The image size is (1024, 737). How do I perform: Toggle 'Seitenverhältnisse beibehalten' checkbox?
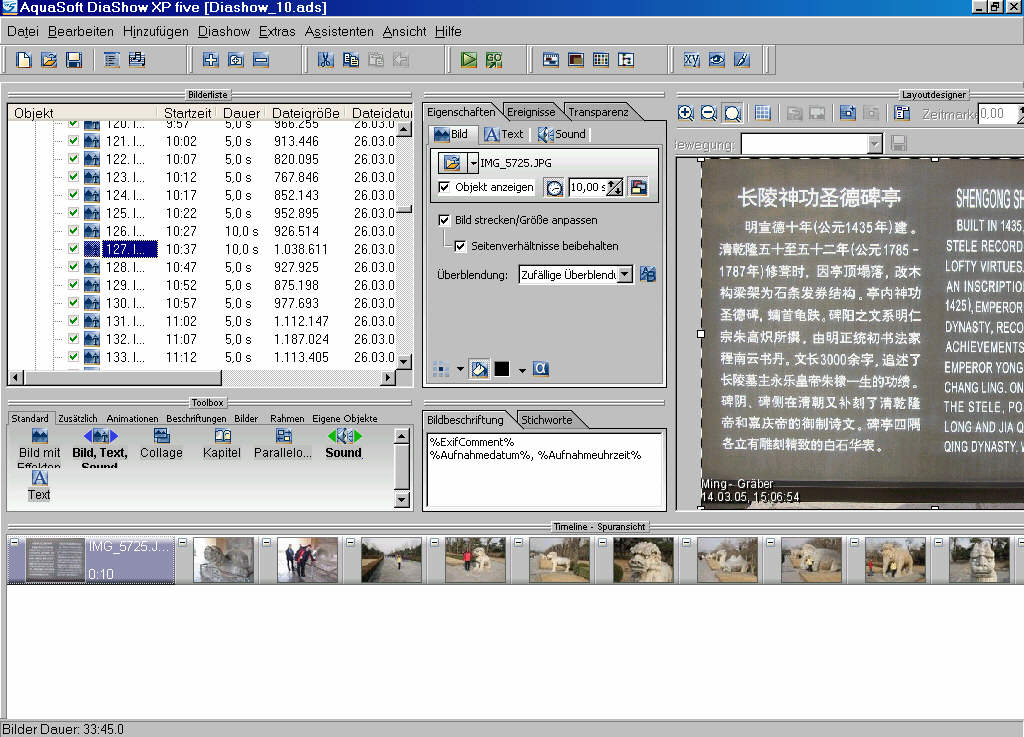460,245
